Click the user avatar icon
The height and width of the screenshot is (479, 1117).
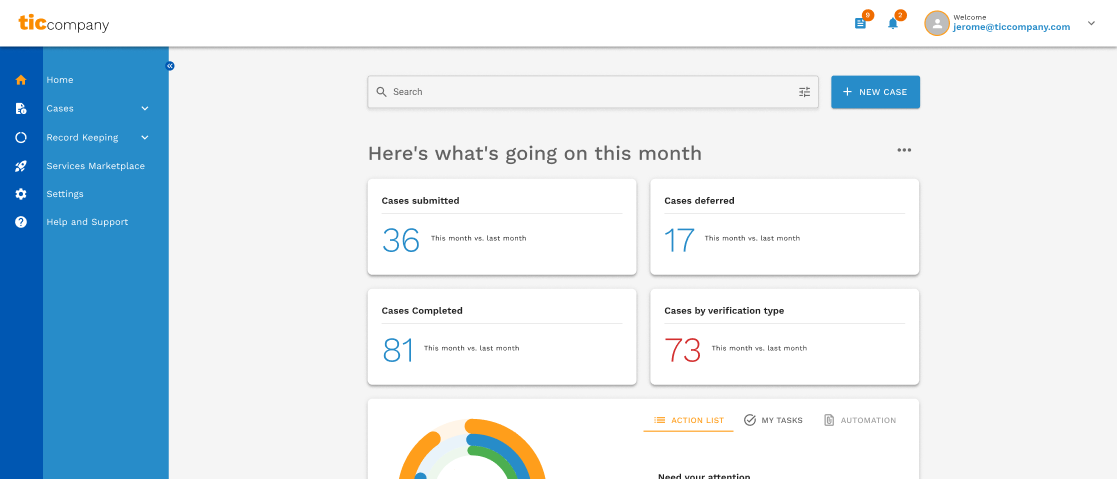point(937,23)
